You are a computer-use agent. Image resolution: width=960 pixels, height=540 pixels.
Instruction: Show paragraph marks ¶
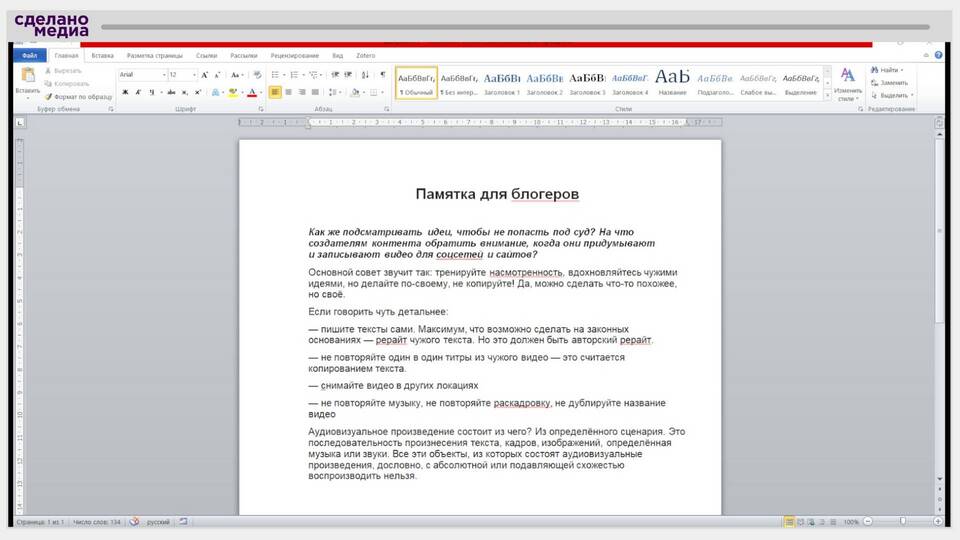[x=383, y=75]
